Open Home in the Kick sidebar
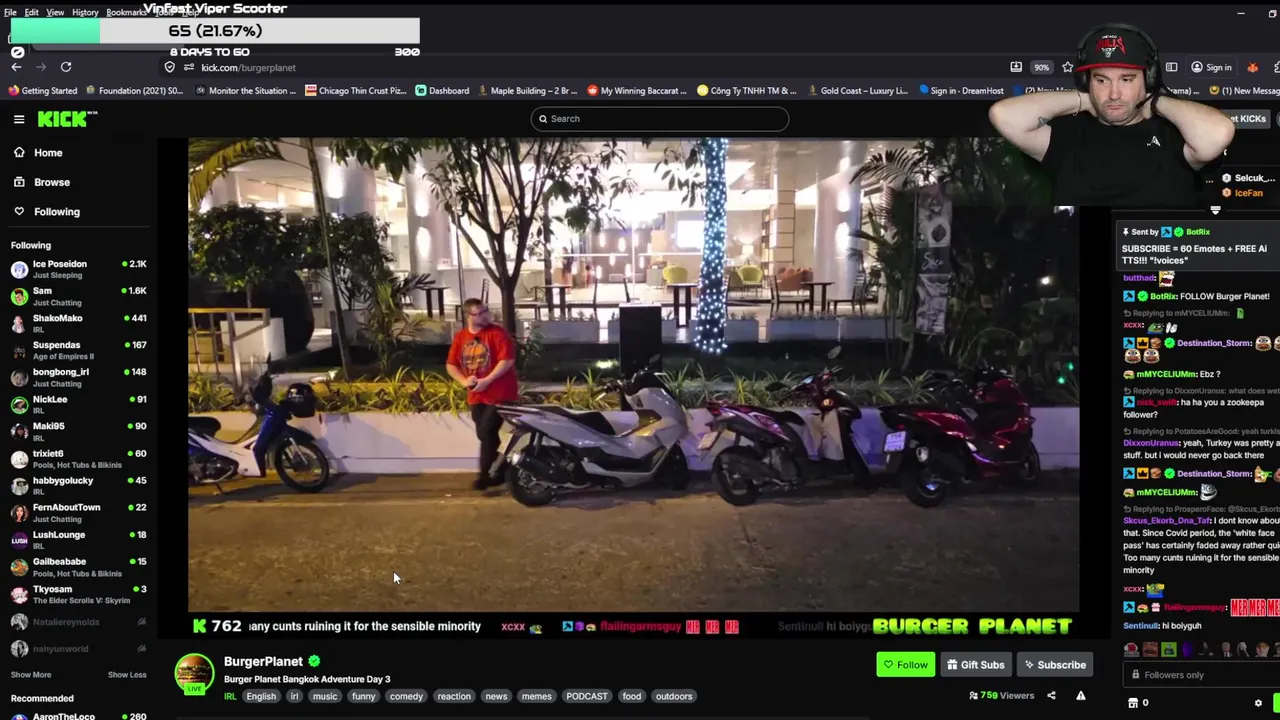 point(47,153)
